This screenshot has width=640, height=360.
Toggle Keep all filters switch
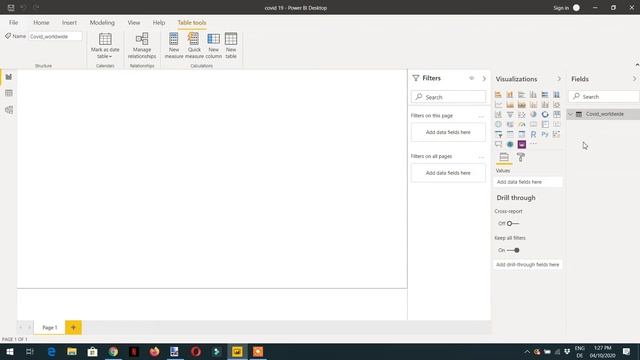[x=513, y=250]
